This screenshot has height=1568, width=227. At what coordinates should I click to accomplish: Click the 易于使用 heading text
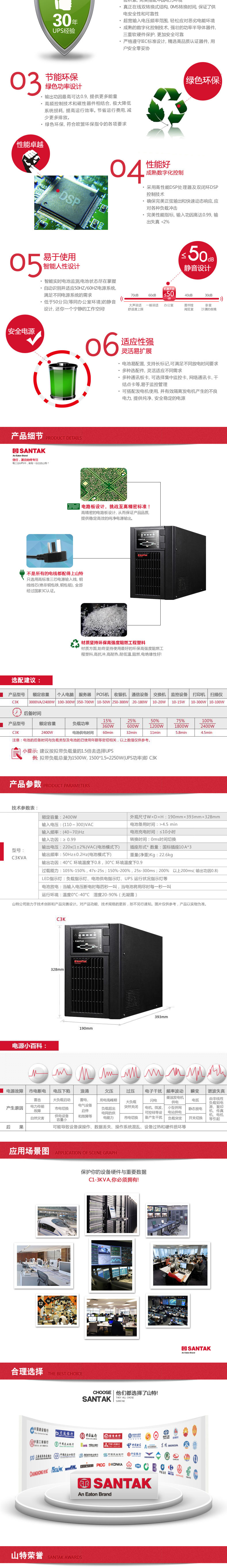pos(60,257)
